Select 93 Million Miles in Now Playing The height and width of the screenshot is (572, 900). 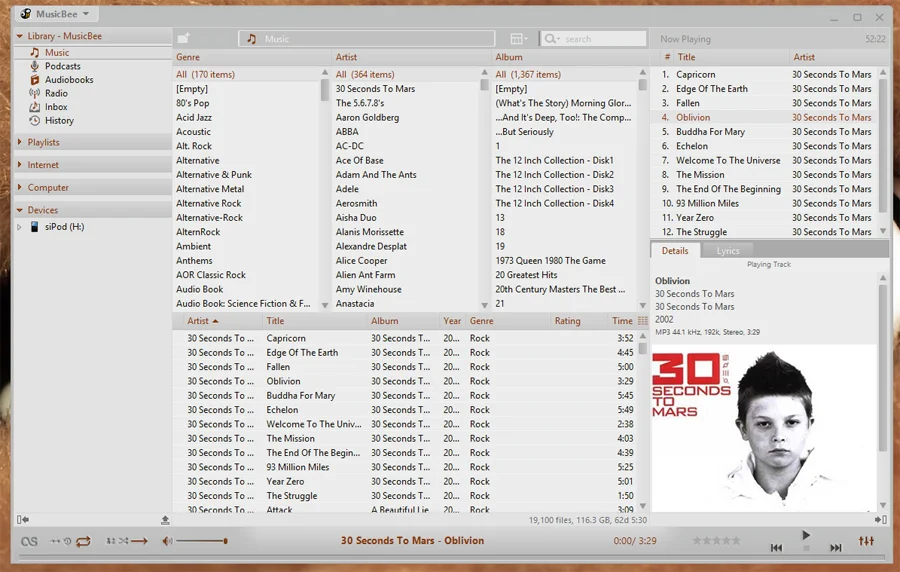[766, 203]
